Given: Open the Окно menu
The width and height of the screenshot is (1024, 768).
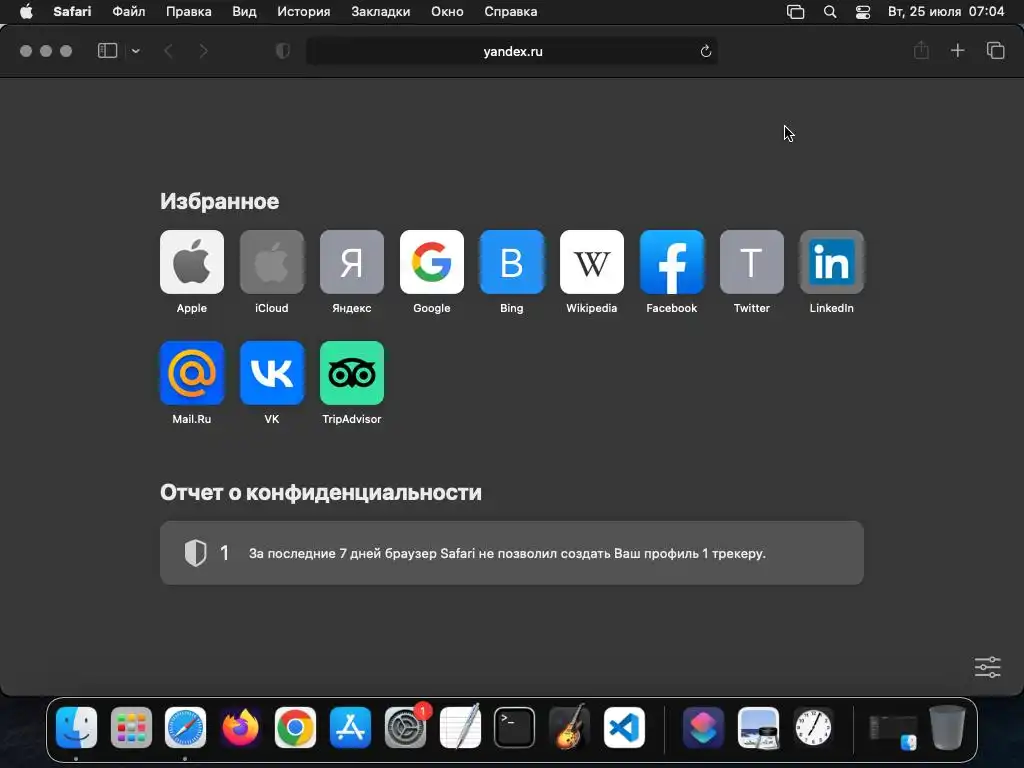Looking at the screenshot, I should 447,12.
